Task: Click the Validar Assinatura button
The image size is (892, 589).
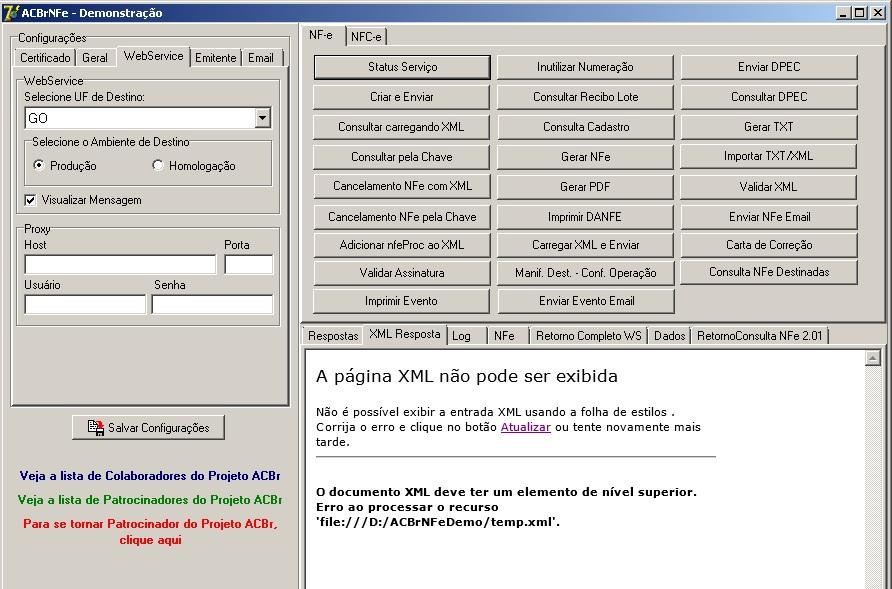Action: pyautogui.click(x=402, y=273)
